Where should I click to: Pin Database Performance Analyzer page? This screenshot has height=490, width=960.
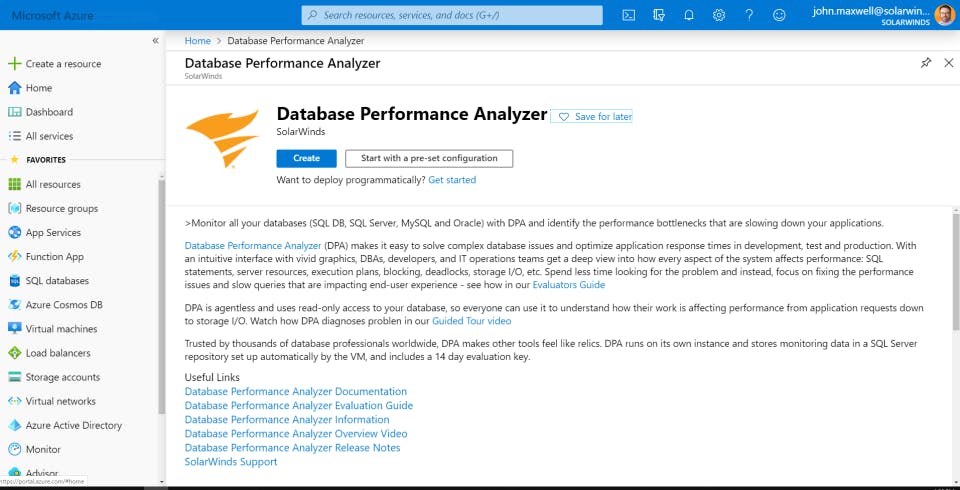click(x=925, y=63)
